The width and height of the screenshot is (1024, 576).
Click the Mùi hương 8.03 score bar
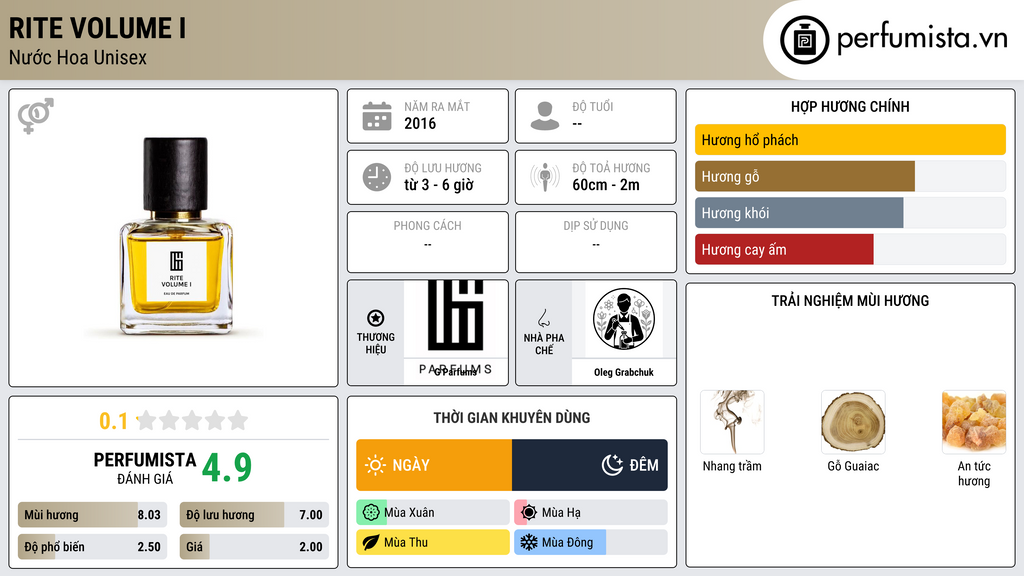coord(93,515)
